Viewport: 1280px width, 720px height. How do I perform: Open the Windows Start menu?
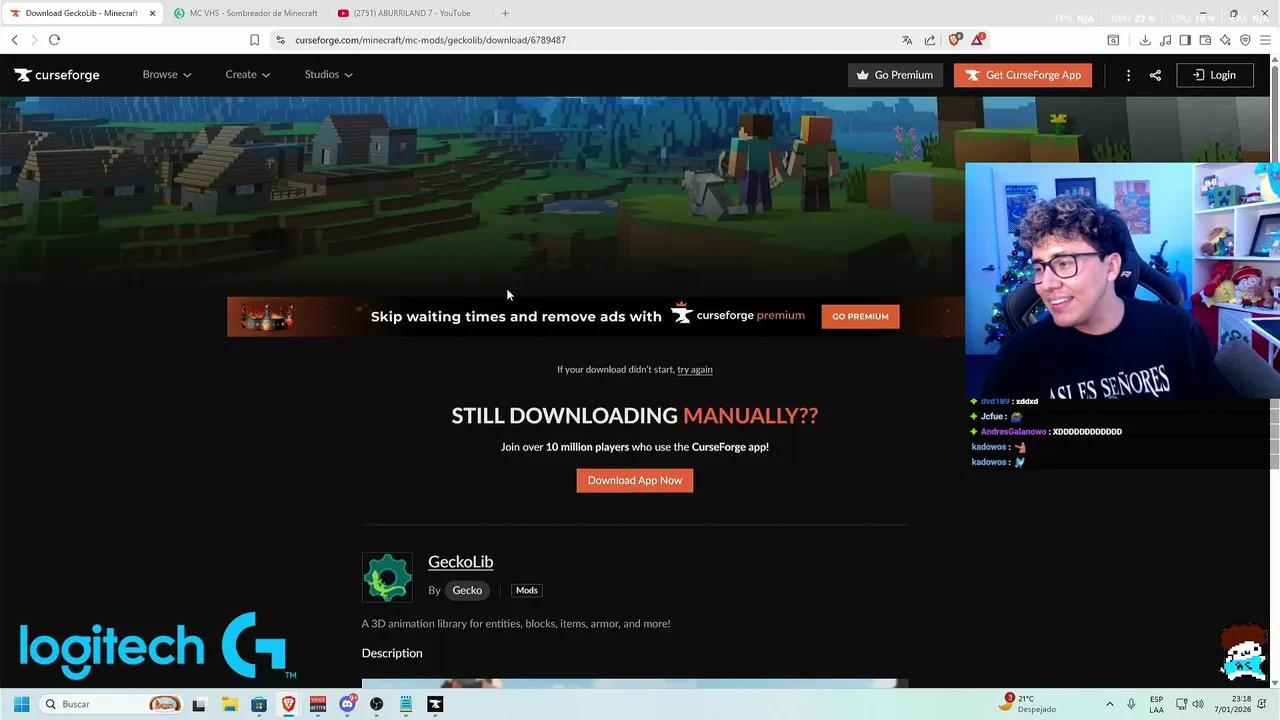(x=21, y=704)
